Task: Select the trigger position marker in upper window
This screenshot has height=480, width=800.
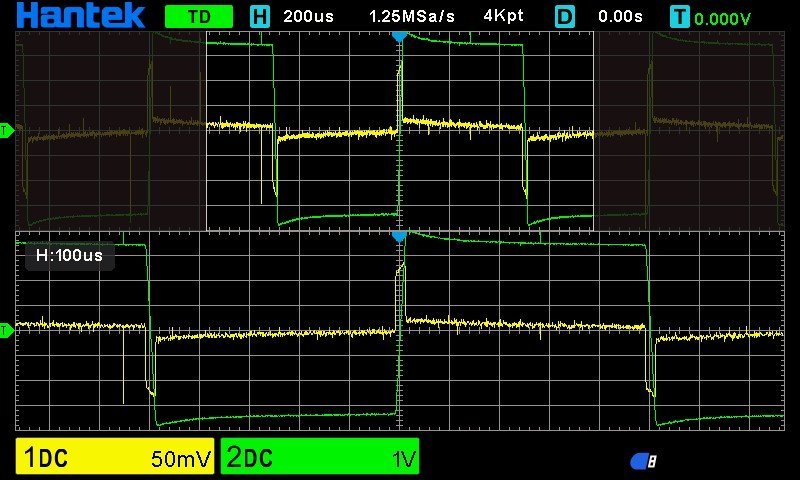Action: (x=399, y=36)
